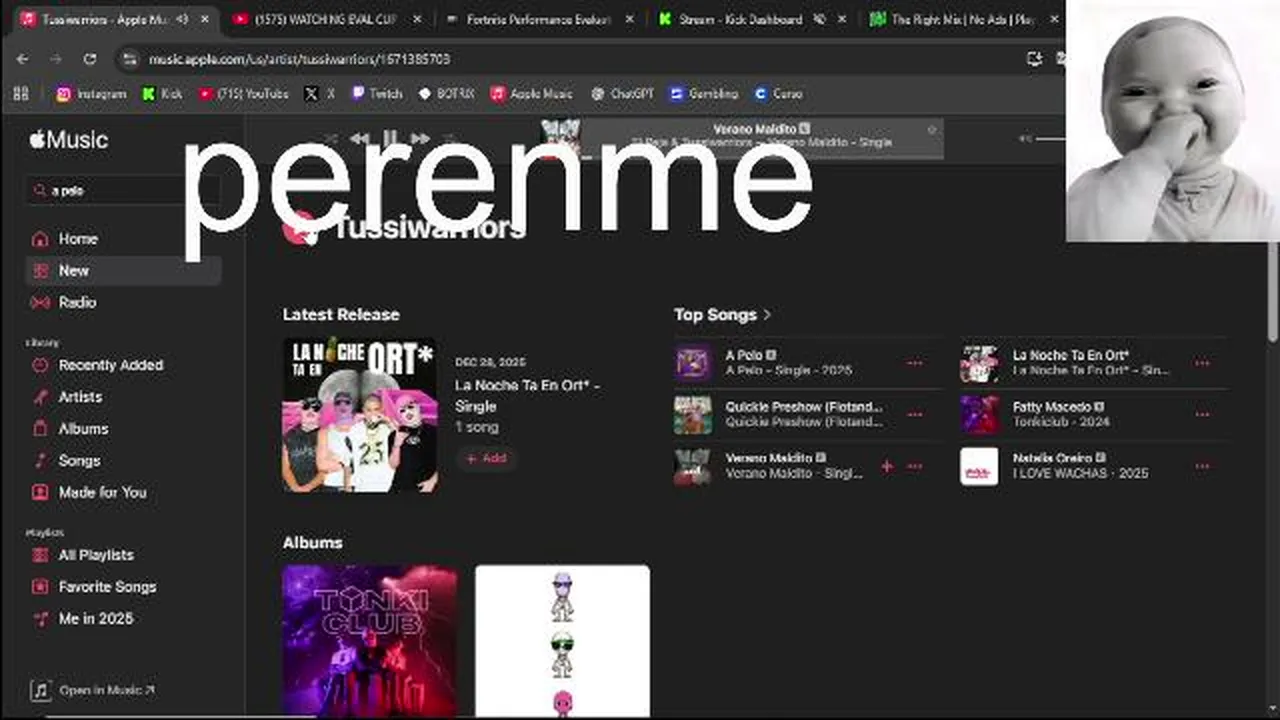Go to previous track
1280x720 pixels.
coord(360,139)
